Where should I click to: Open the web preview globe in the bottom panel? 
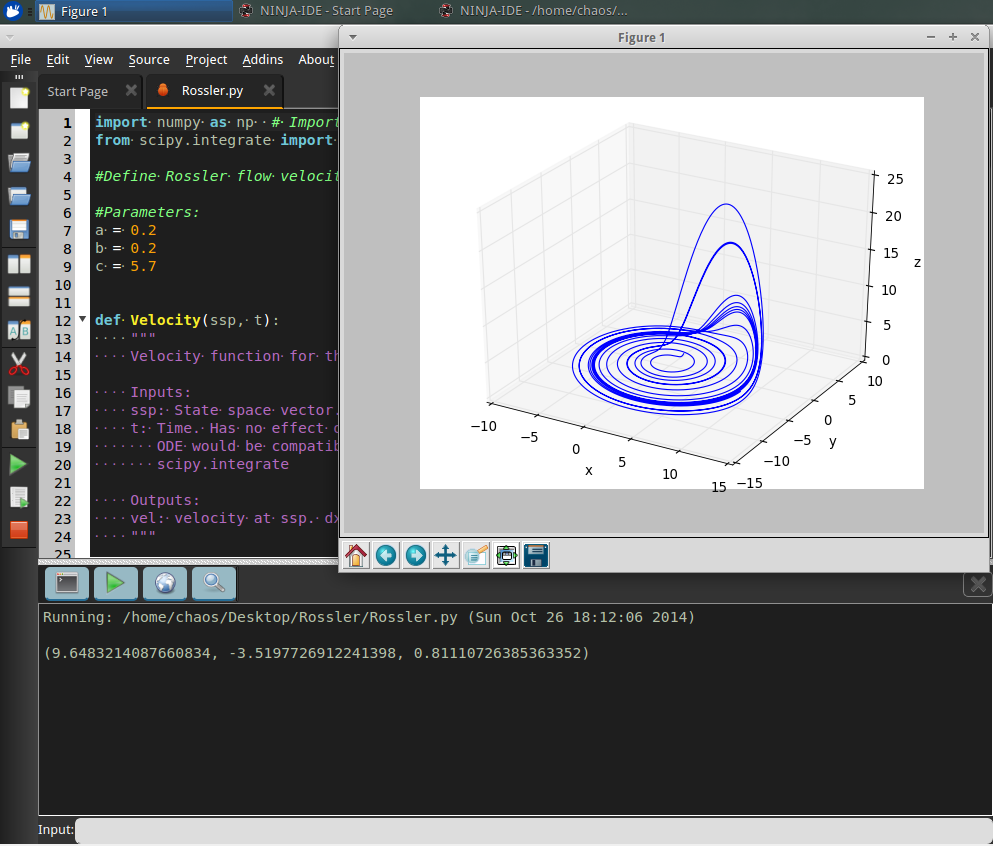click(x=165, y=584)
